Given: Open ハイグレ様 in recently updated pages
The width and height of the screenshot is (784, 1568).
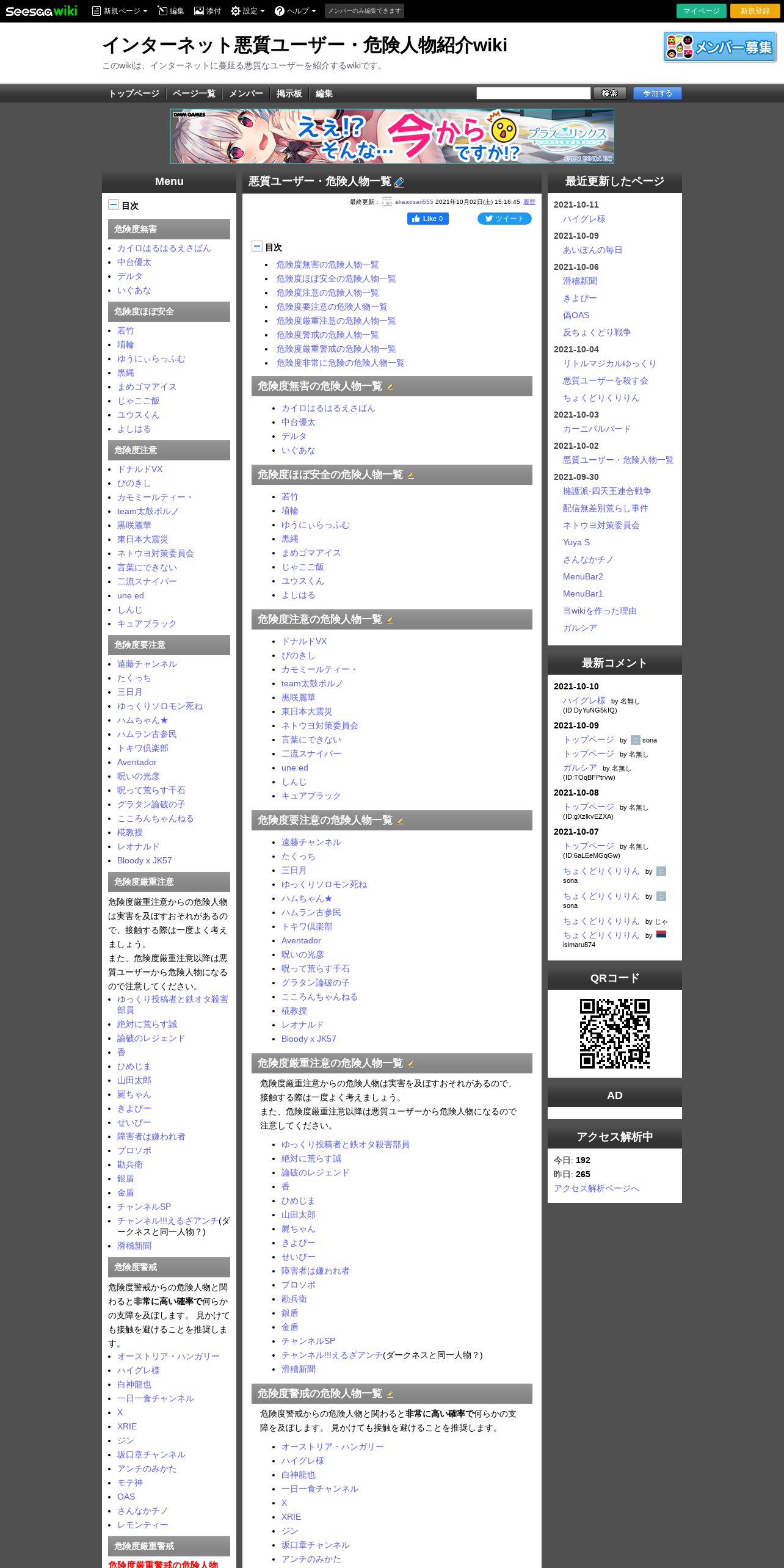Looking at the screenshot, I should tap(584, 219).
